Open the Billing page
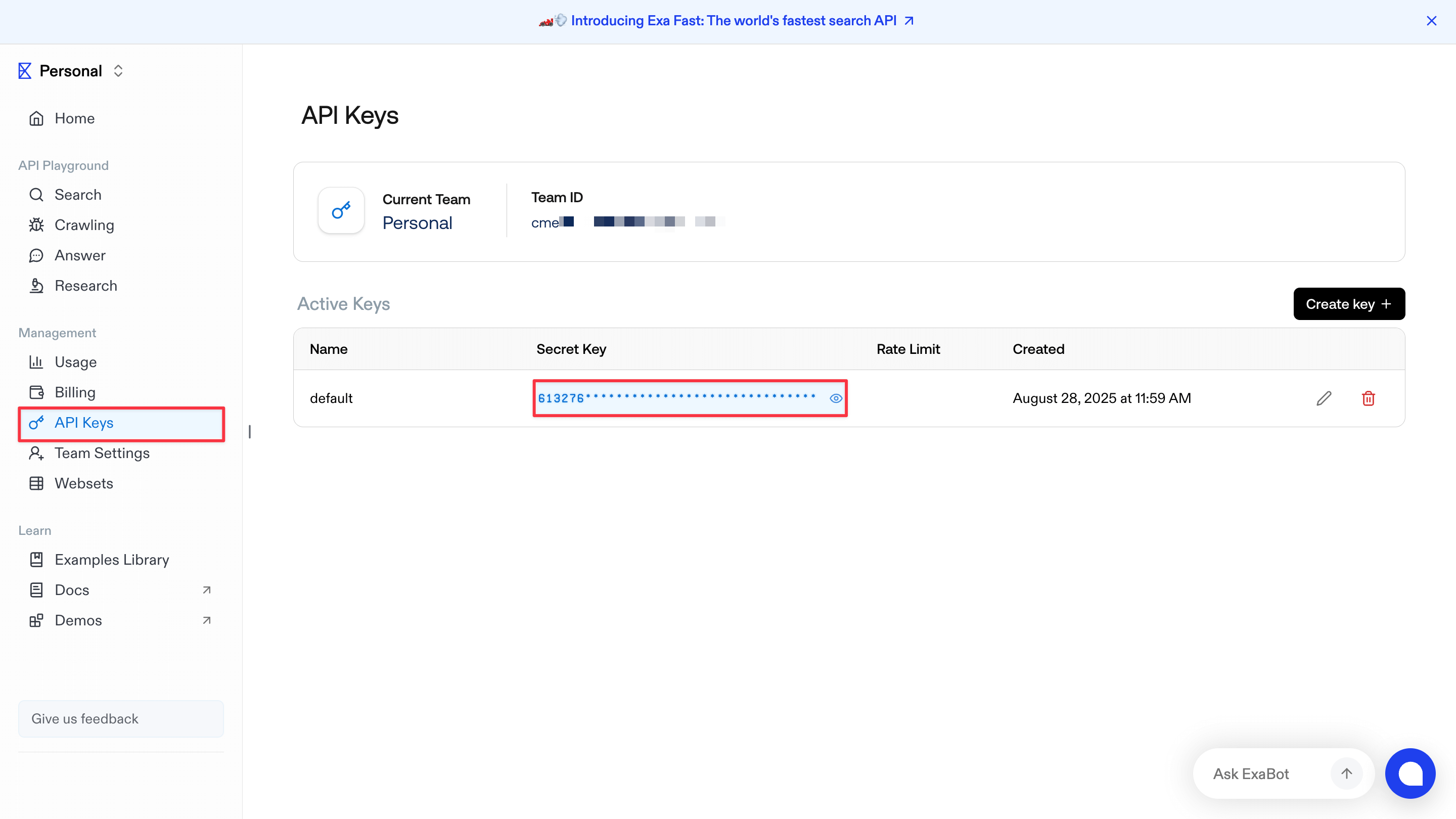The image size is (1456, 819). pos(75,392)
